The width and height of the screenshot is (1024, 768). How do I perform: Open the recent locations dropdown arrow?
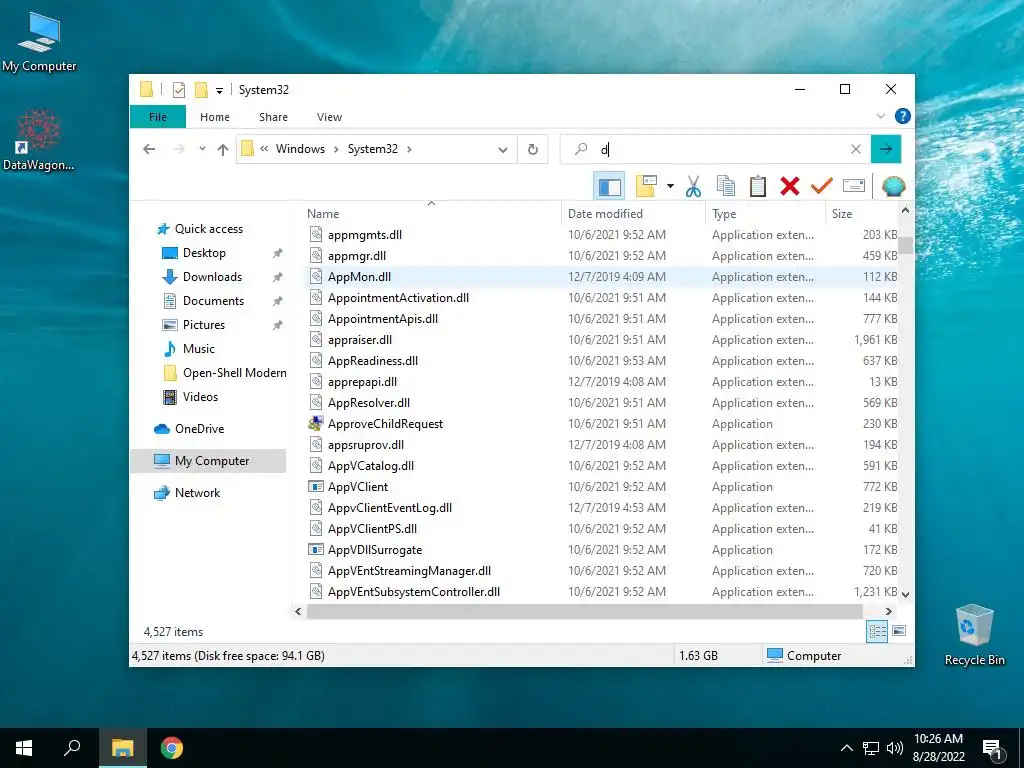point(202,149)
